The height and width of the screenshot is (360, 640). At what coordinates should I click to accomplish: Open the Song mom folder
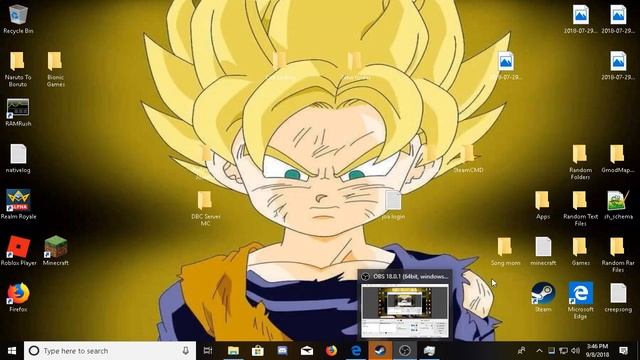tap(505, 252)
